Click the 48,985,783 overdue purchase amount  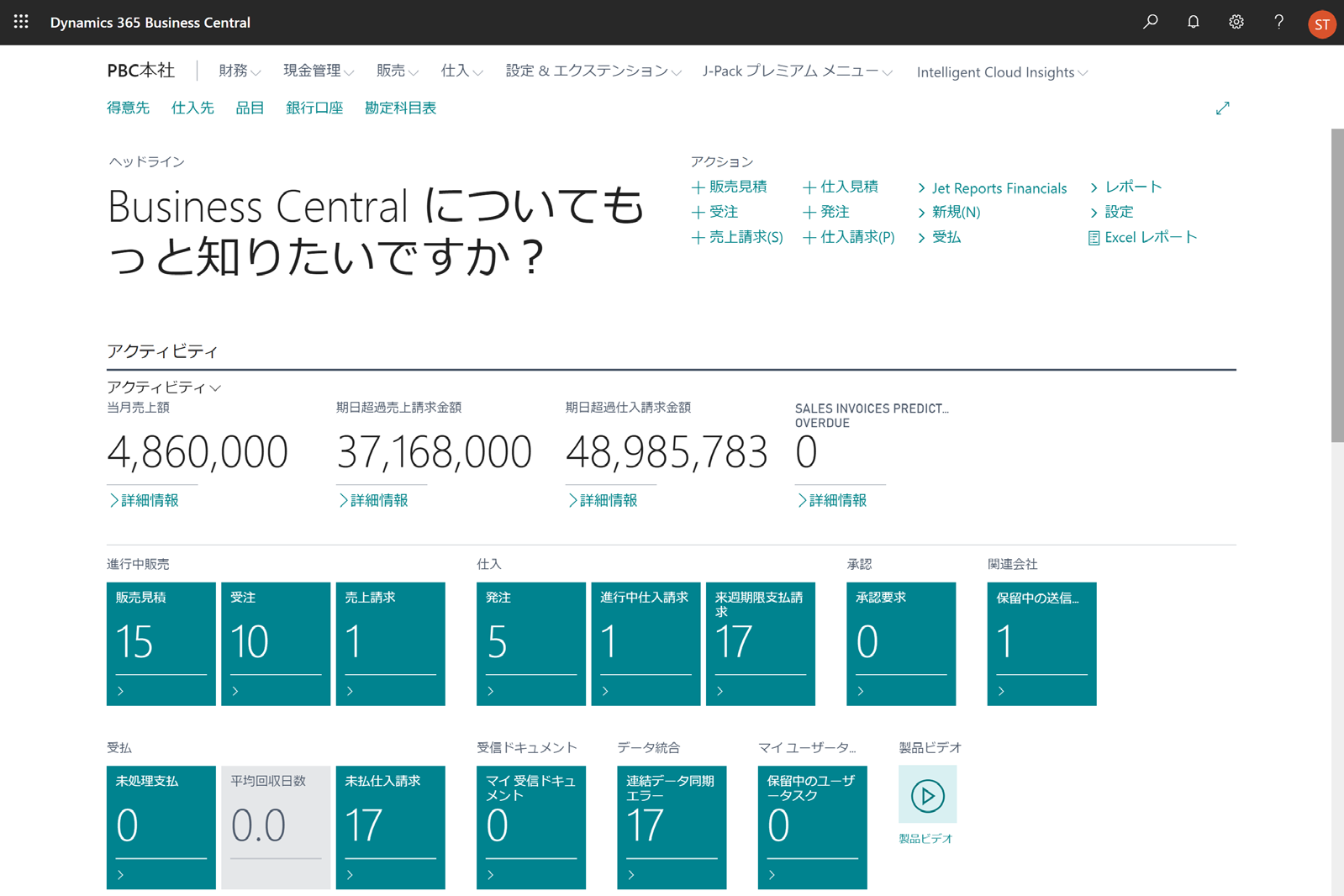667,452
